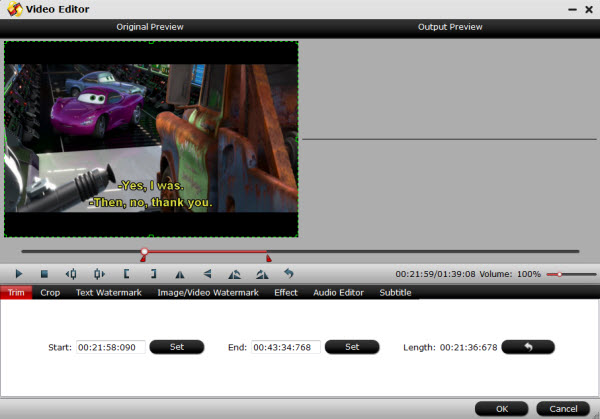Click the Set button for Start time
The height and width of the screenshot is (419, 600).
click(x=177, y=347)
